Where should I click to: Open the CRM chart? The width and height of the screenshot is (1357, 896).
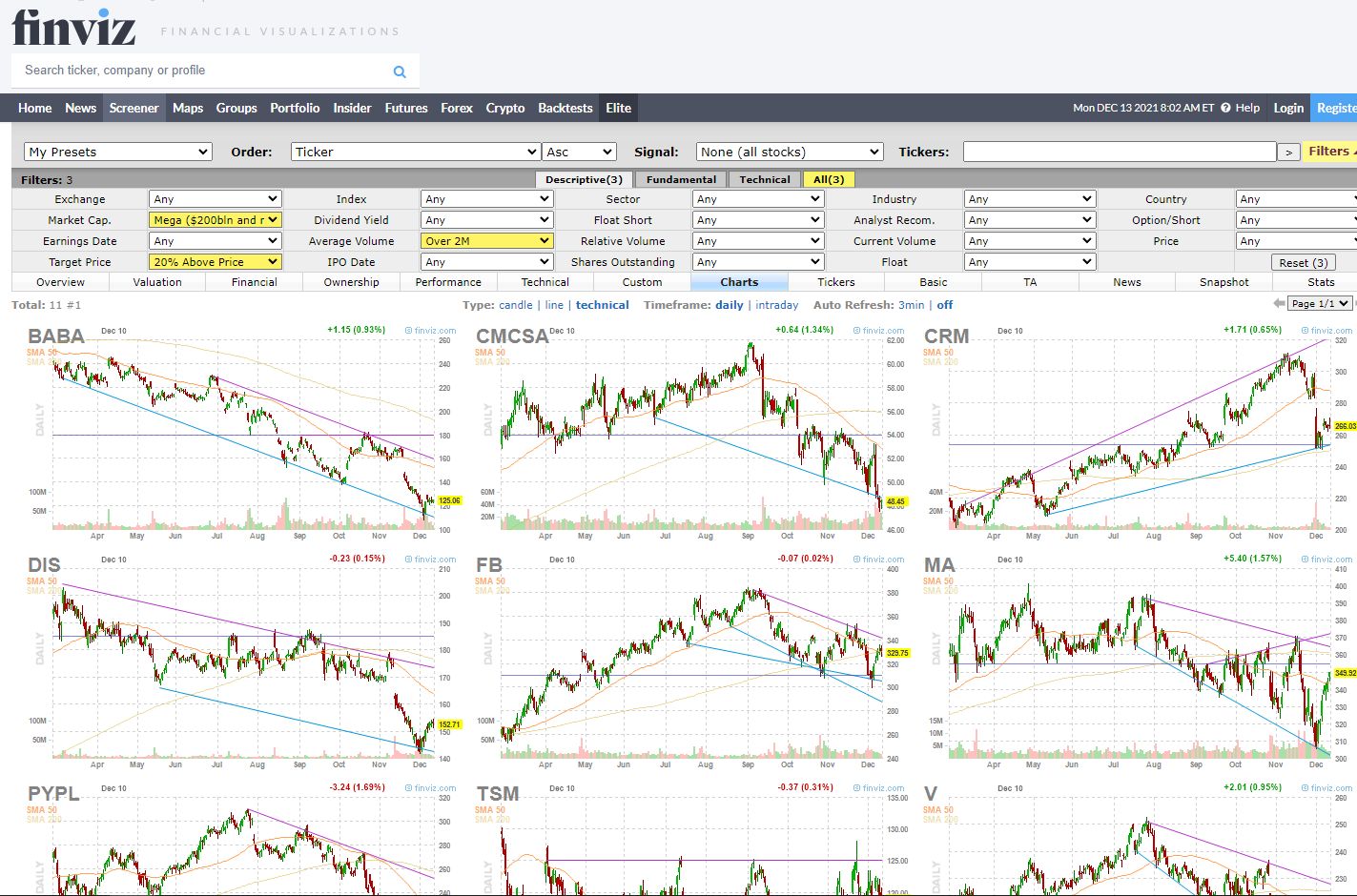coord(1140,434)
